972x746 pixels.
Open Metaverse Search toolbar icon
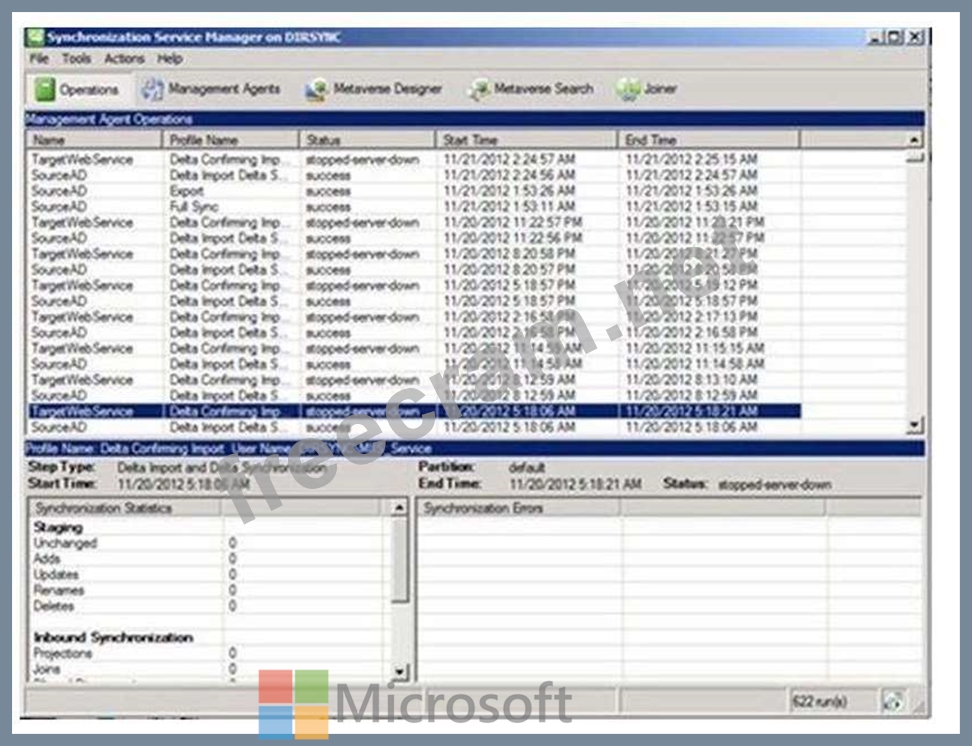click(478, 90)
